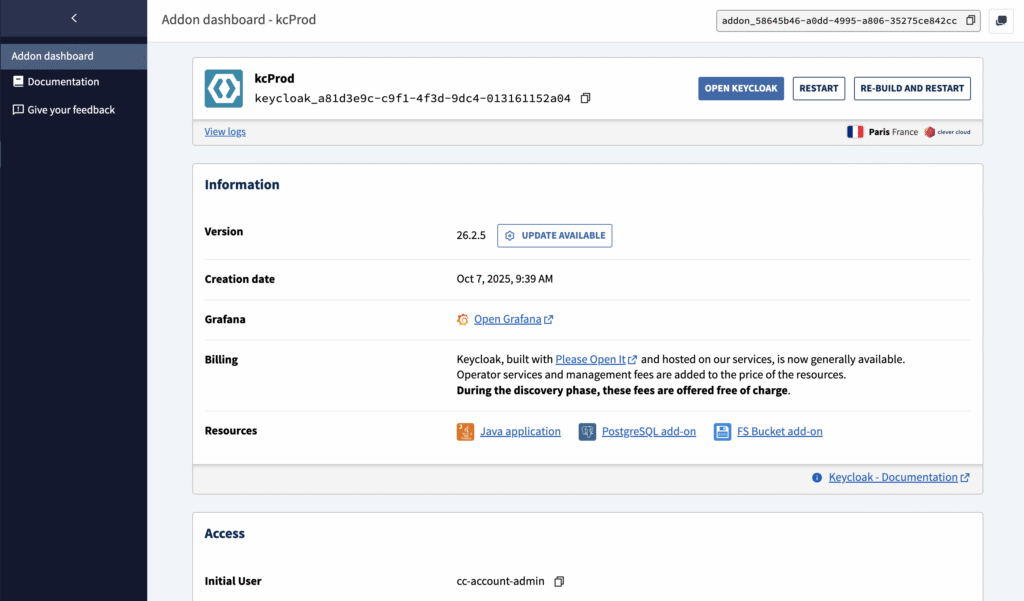Copy the addon ID in the header
Viewport: 1024px width, 601px height.
point(970,21)
